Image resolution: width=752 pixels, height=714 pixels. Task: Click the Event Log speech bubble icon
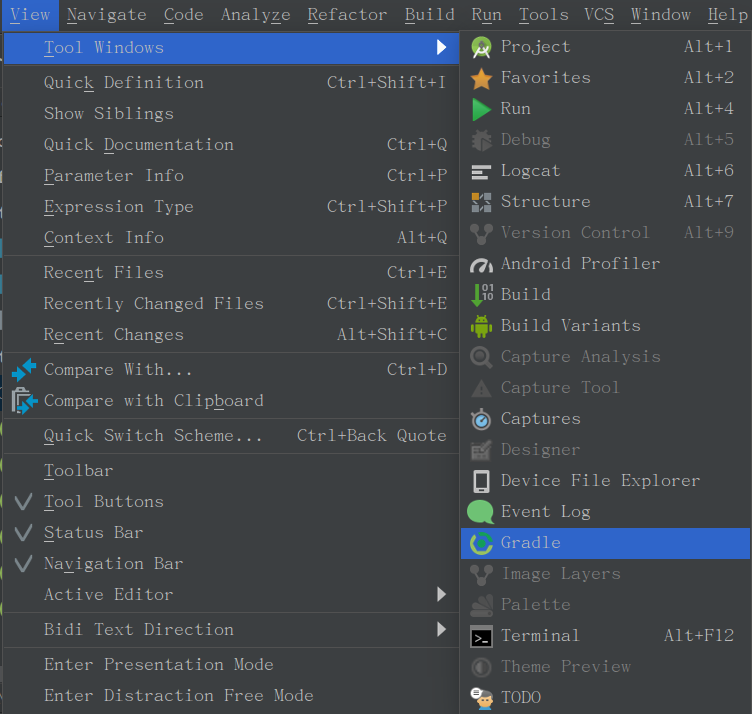[480, 512]
